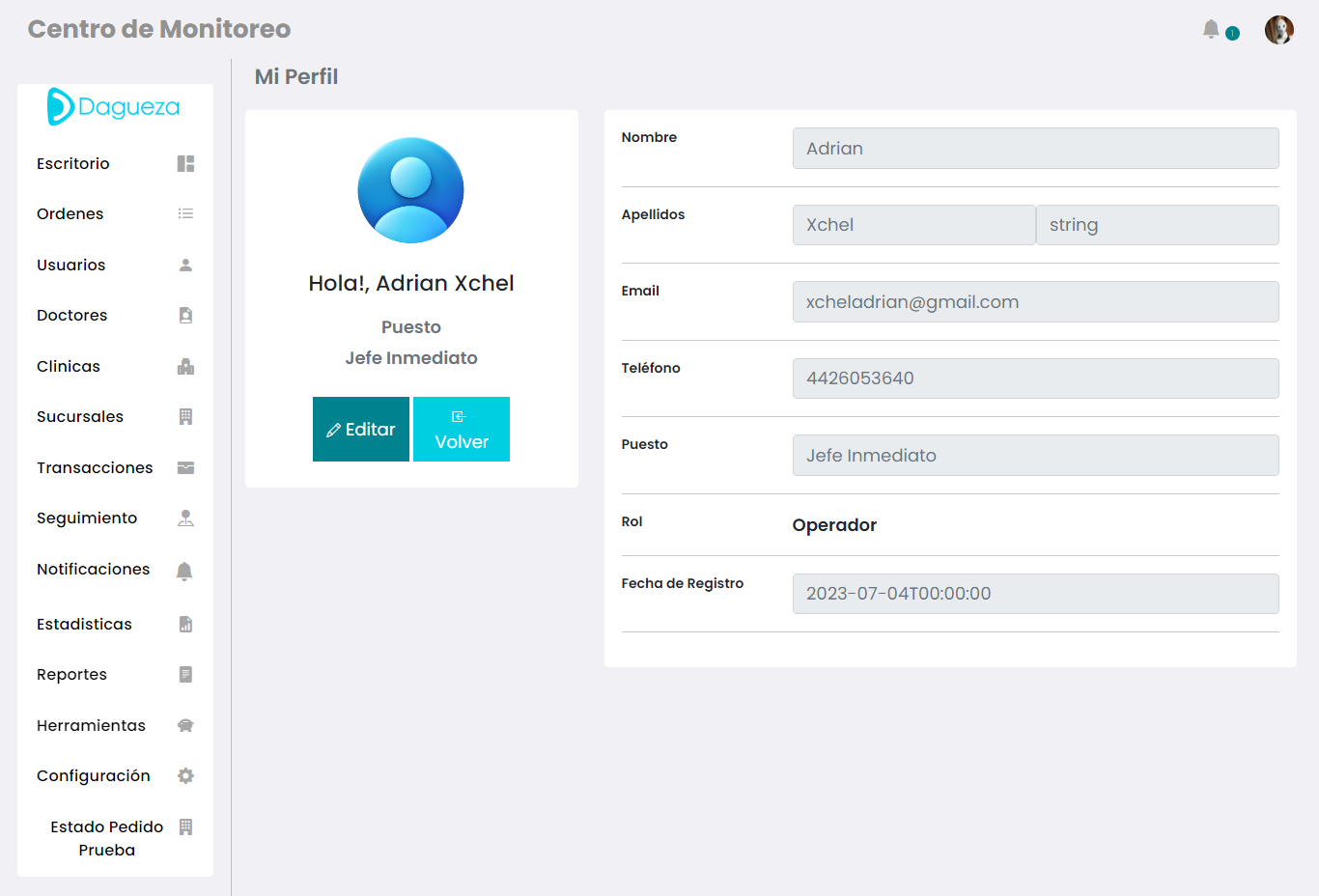Click the Clinicas building icon
The height and width of the screenshot is (896, 1319).
(x=185, y=367)
